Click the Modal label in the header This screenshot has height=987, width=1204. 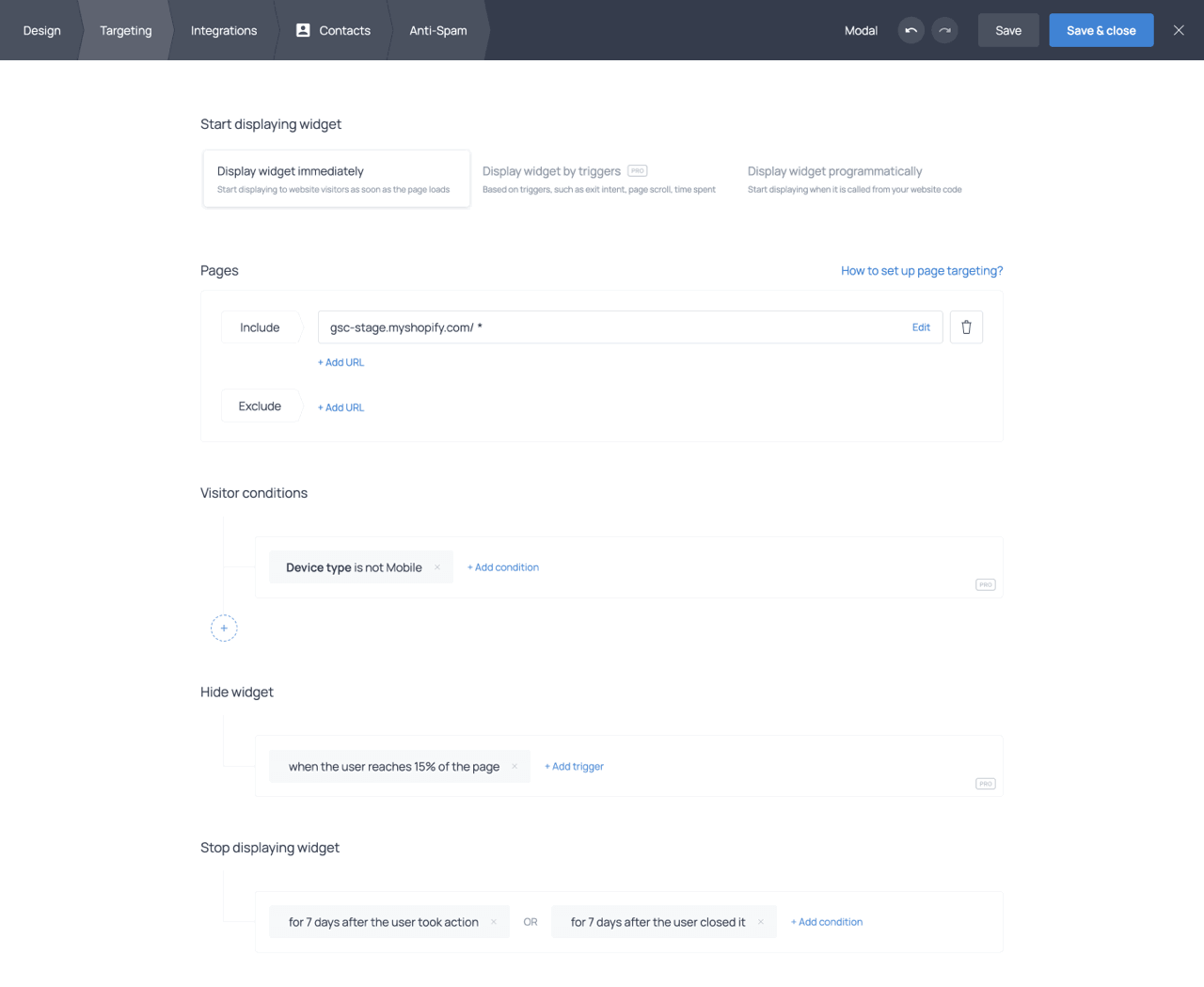[861, 30]
